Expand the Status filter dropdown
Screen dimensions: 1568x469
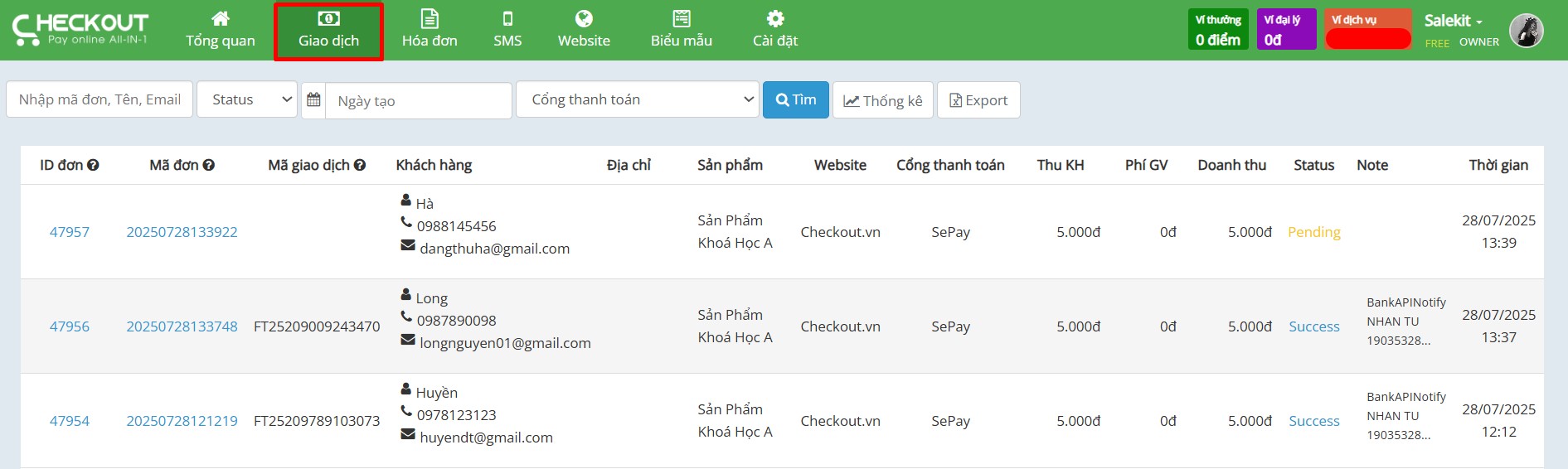coord(247,99)
